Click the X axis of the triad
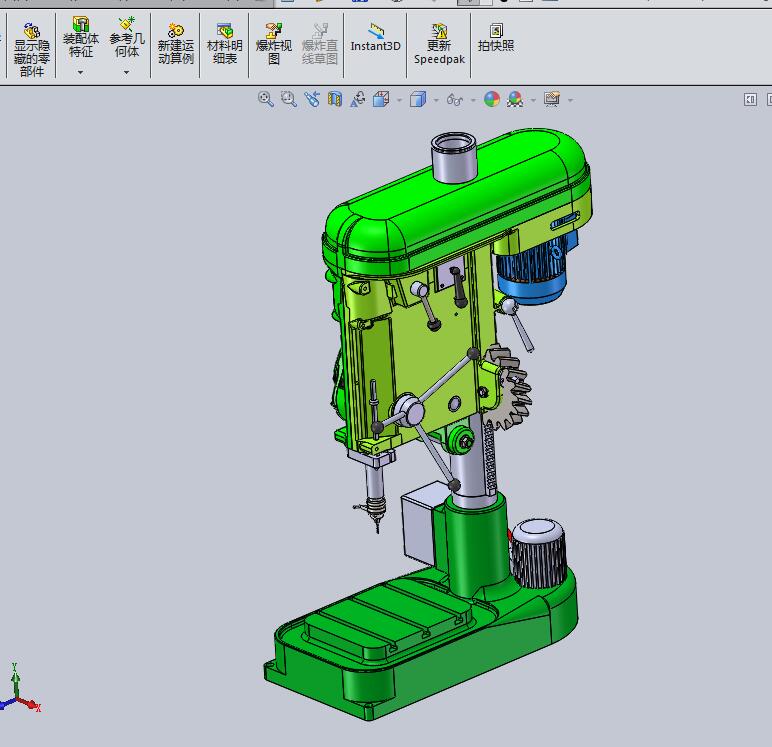The height and width of the screenshot is (747, 772). click(29, 704)
